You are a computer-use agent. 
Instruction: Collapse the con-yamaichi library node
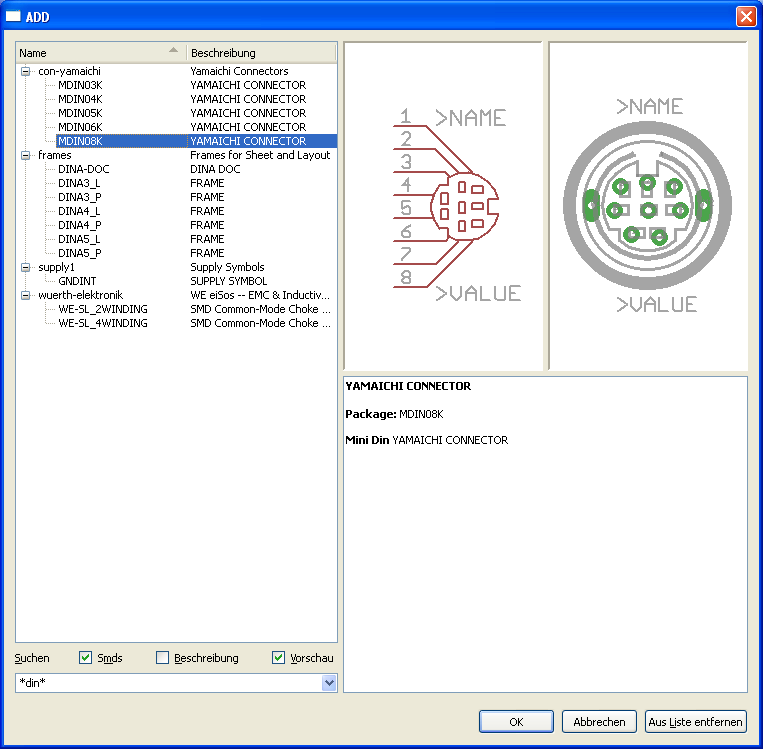(25, 72)
